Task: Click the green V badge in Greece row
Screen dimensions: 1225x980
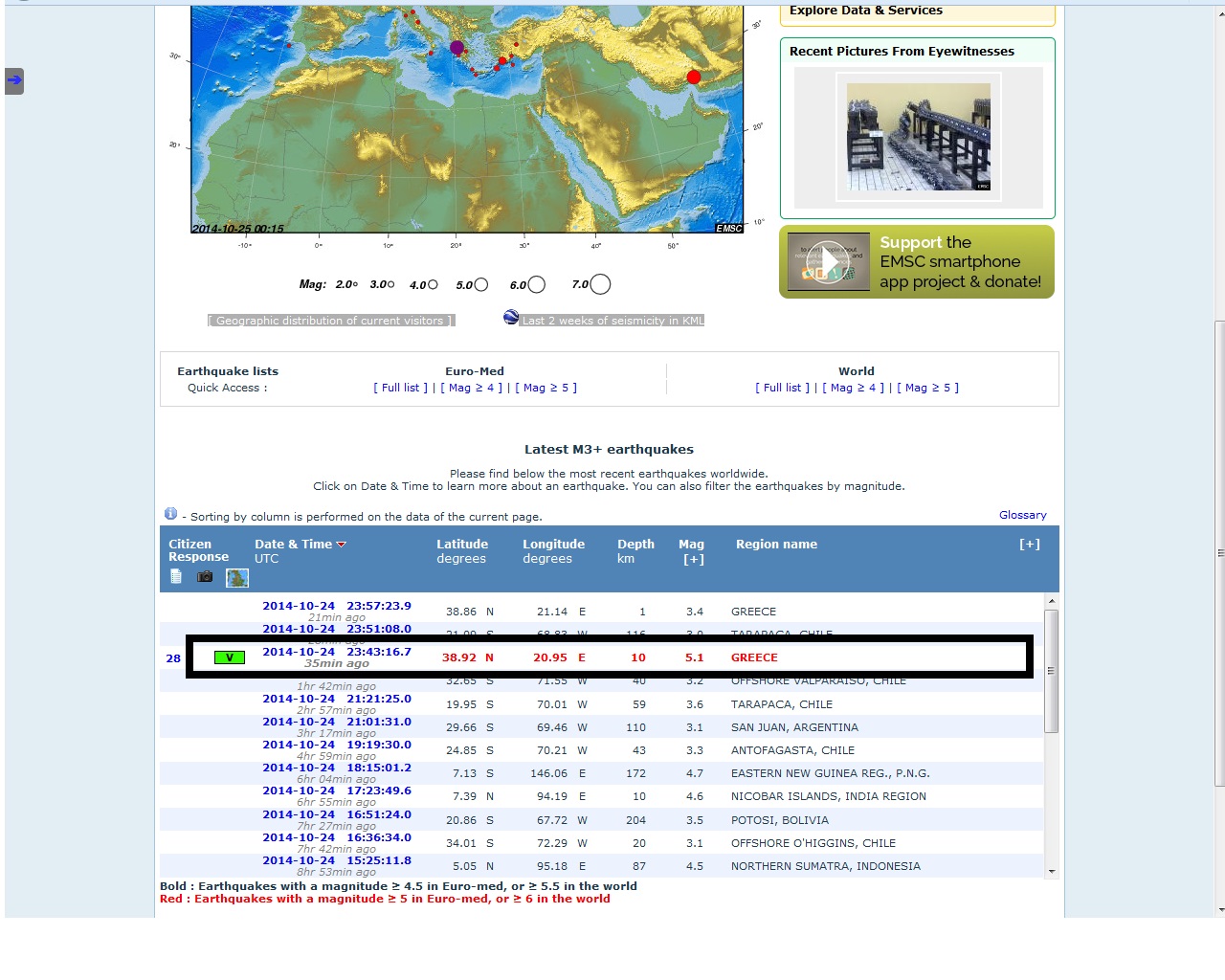Action: 230,657
